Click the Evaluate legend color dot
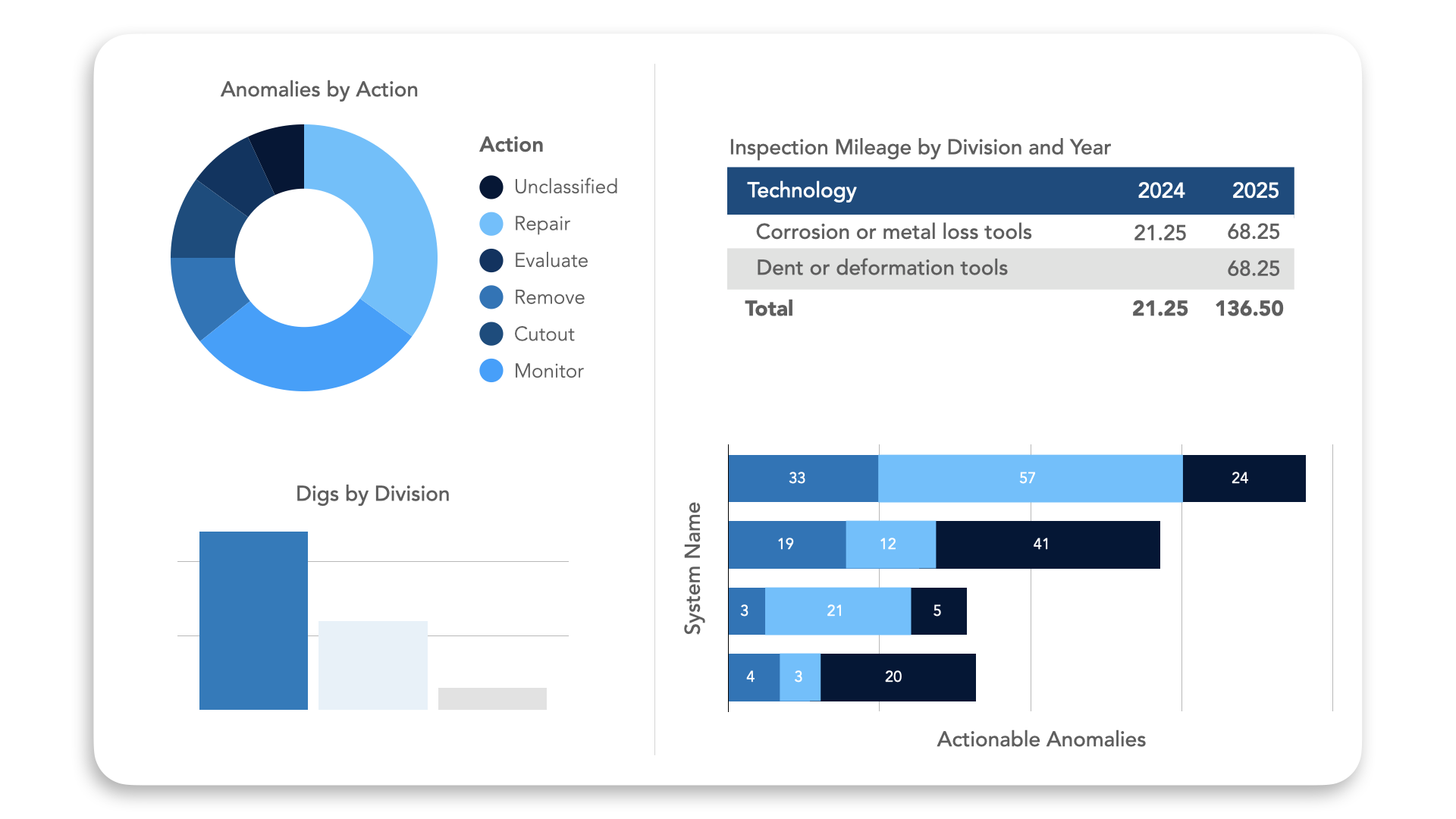1456x819 pixels. click(491, 261)
